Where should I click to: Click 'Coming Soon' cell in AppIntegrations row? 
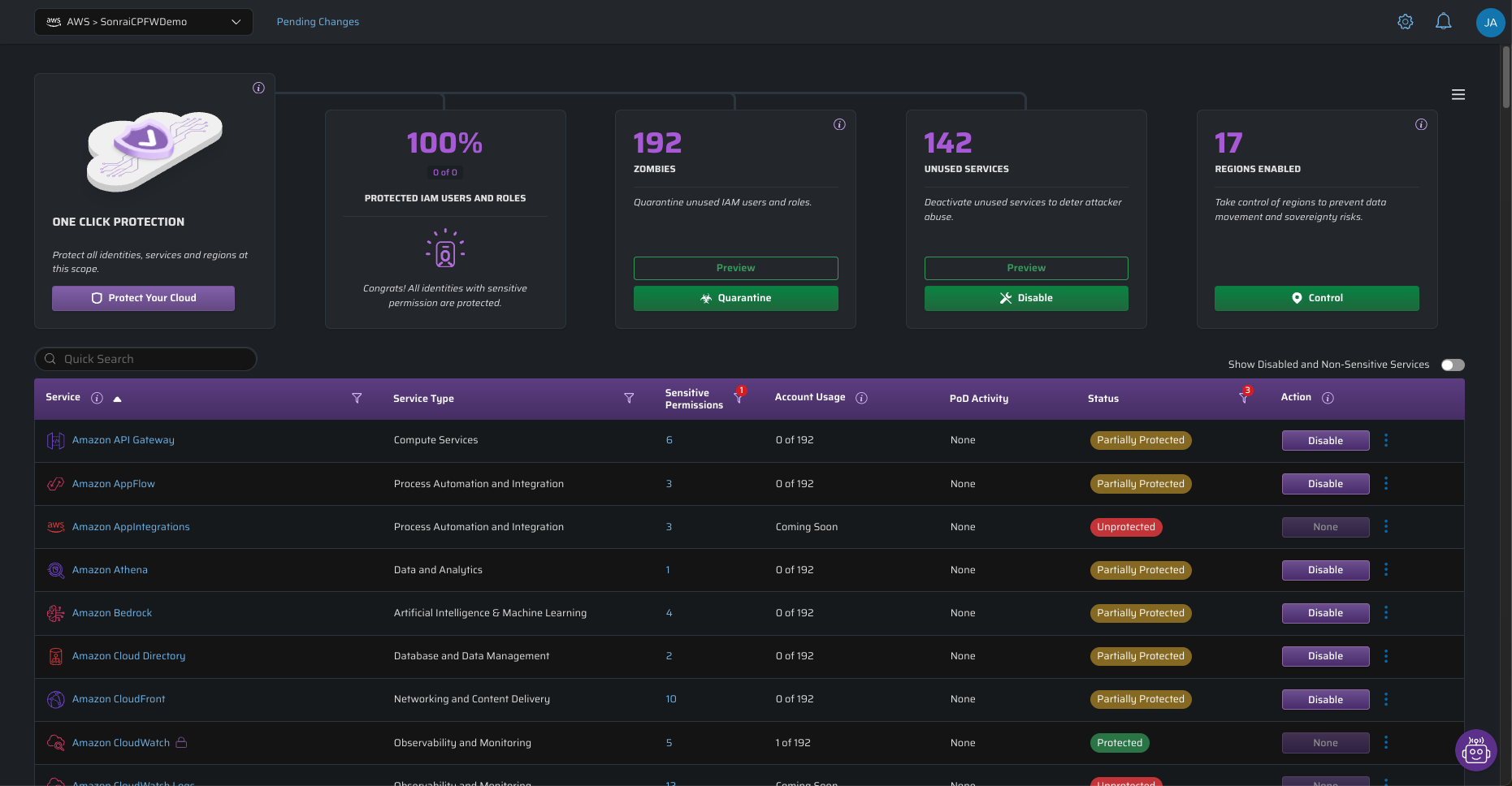(x=807, y=527)
